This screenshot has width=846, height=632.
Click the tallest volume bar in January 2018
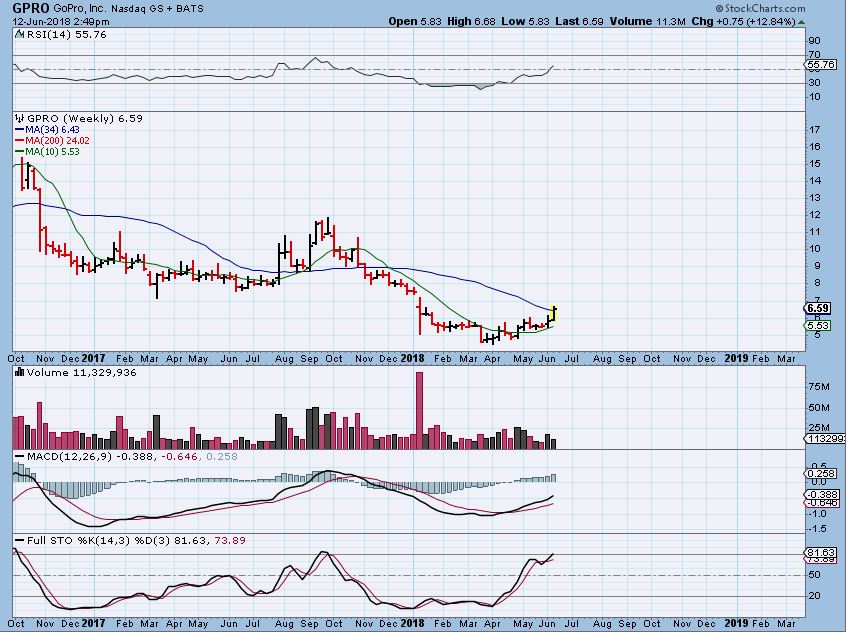(x=419, y=410)
